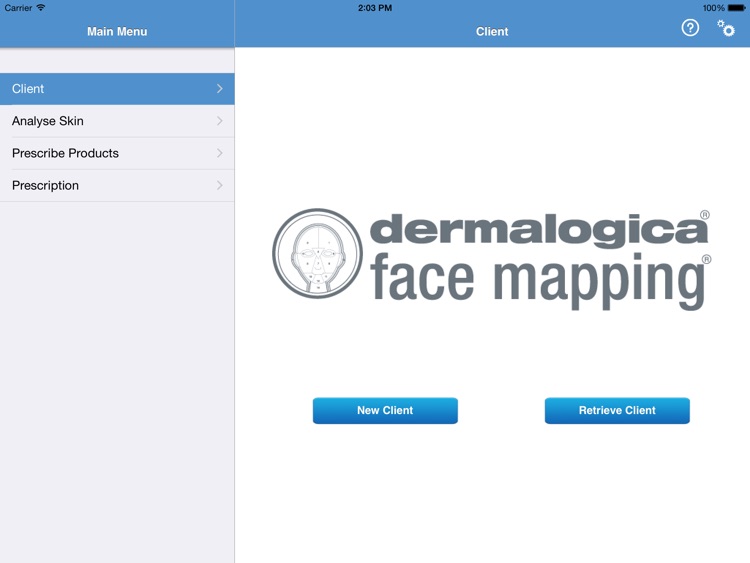Open settings via the gears icon
Viewport: 750px width, 563px height.
click(x=726, y=28)
